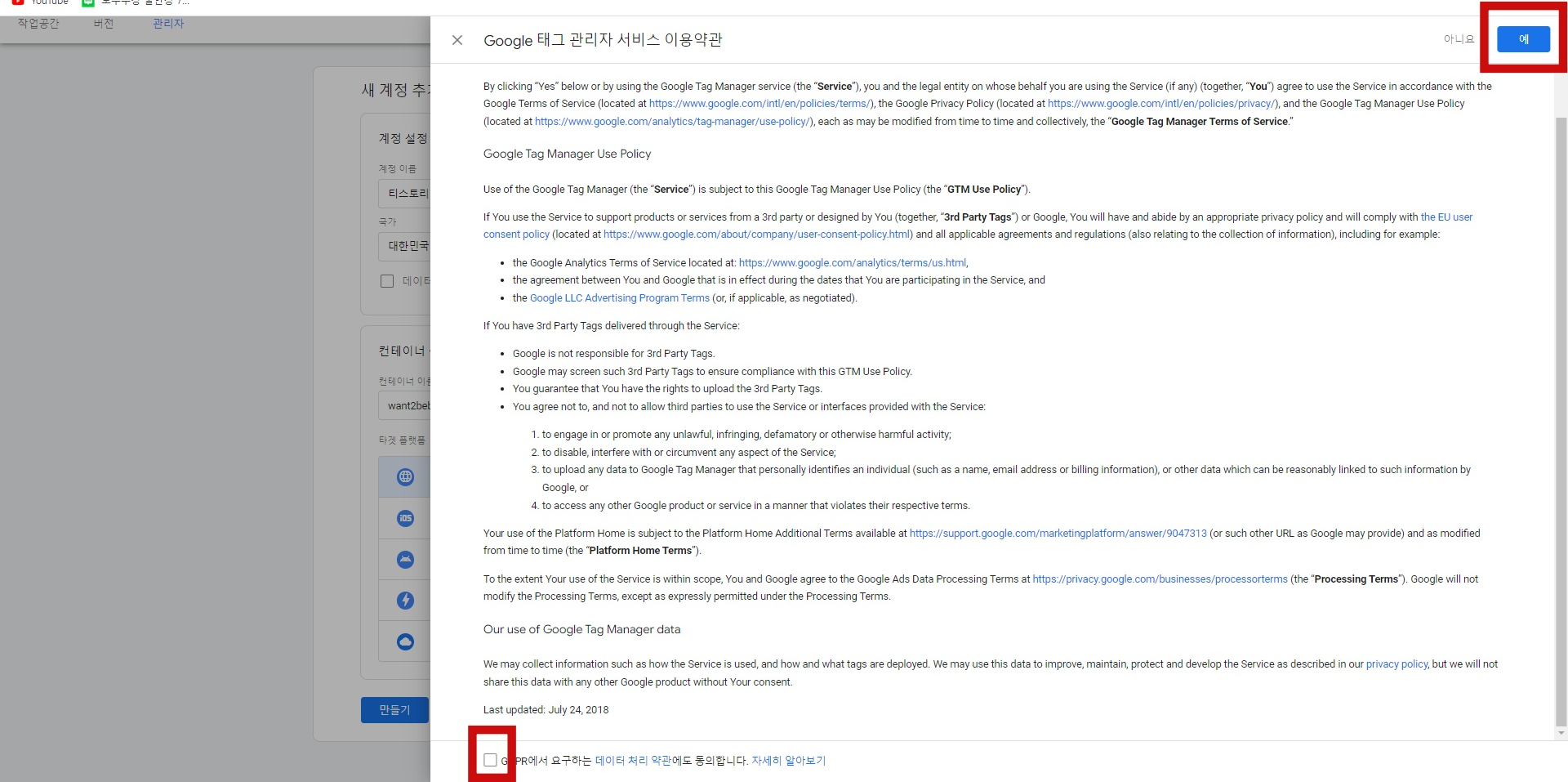
Task: Open the tag-manager use-policy URL link
Action: tap(673, 122)
